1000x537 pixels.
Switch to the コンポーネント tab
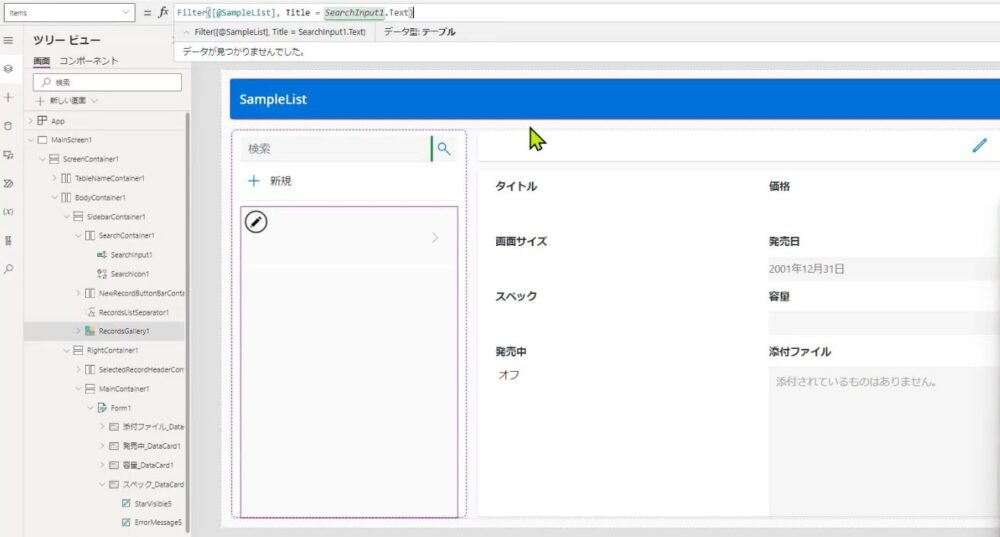(x=89, y=61)
